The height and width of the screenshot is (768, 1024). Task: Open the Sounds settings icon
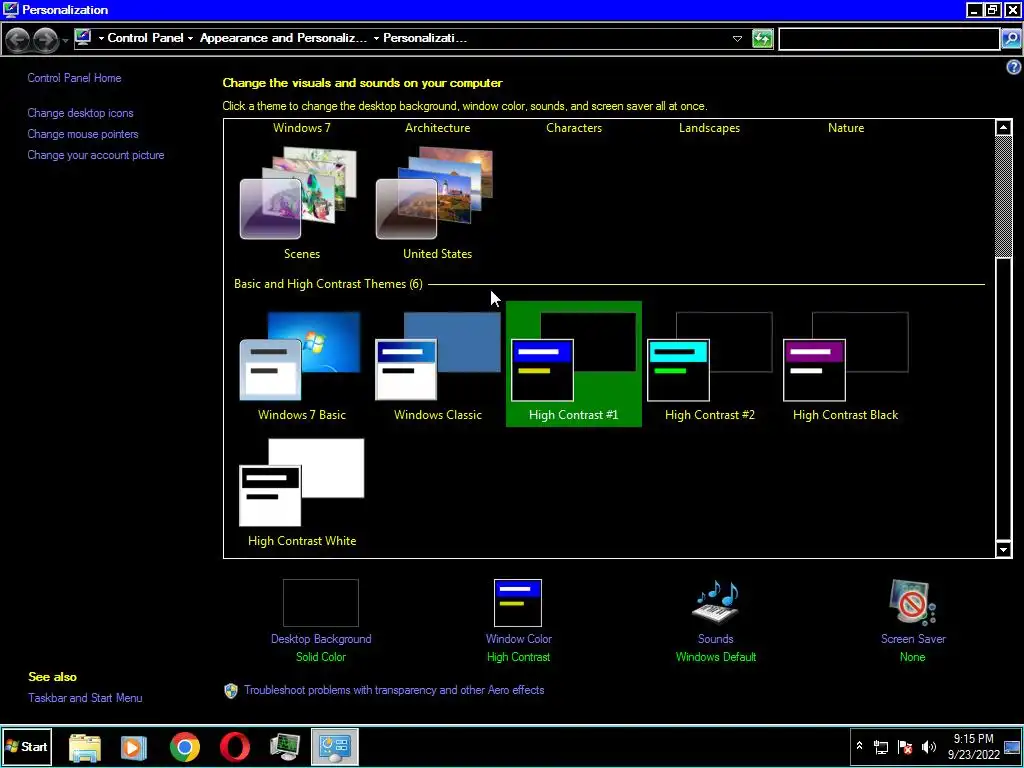716,602
